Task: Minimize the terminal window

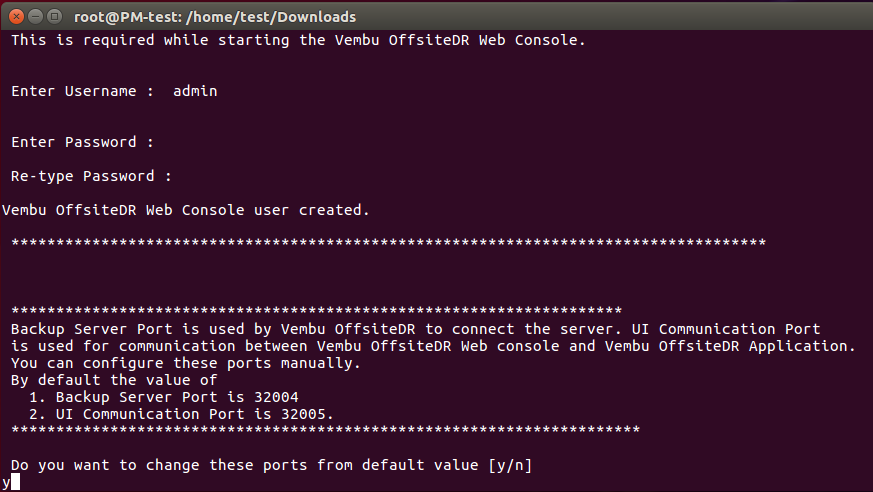Action: click(36, 17)
